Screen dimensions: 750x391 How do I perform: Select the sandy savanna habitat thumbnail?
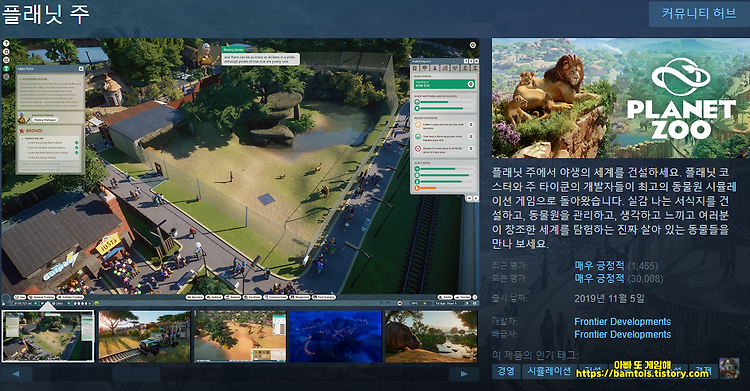click(240, 336)
